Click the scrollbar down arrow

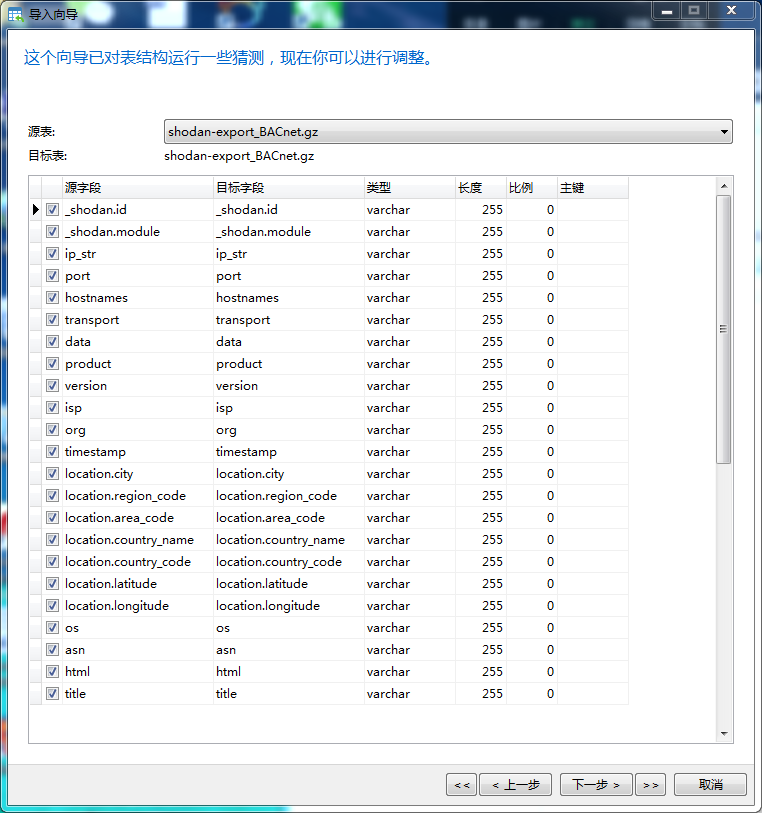pyautogui.click(x=724, y=734)
